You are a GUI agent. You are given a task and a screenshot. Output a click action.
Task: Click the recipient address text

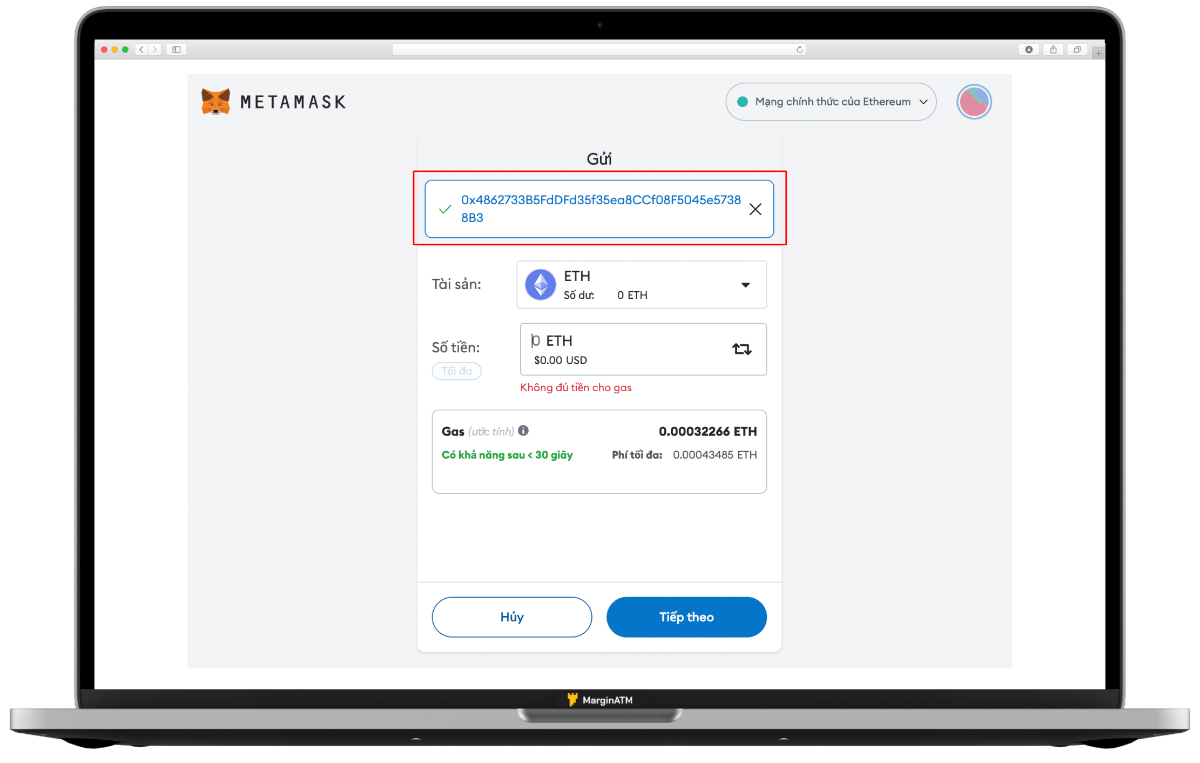coord(601,209)
